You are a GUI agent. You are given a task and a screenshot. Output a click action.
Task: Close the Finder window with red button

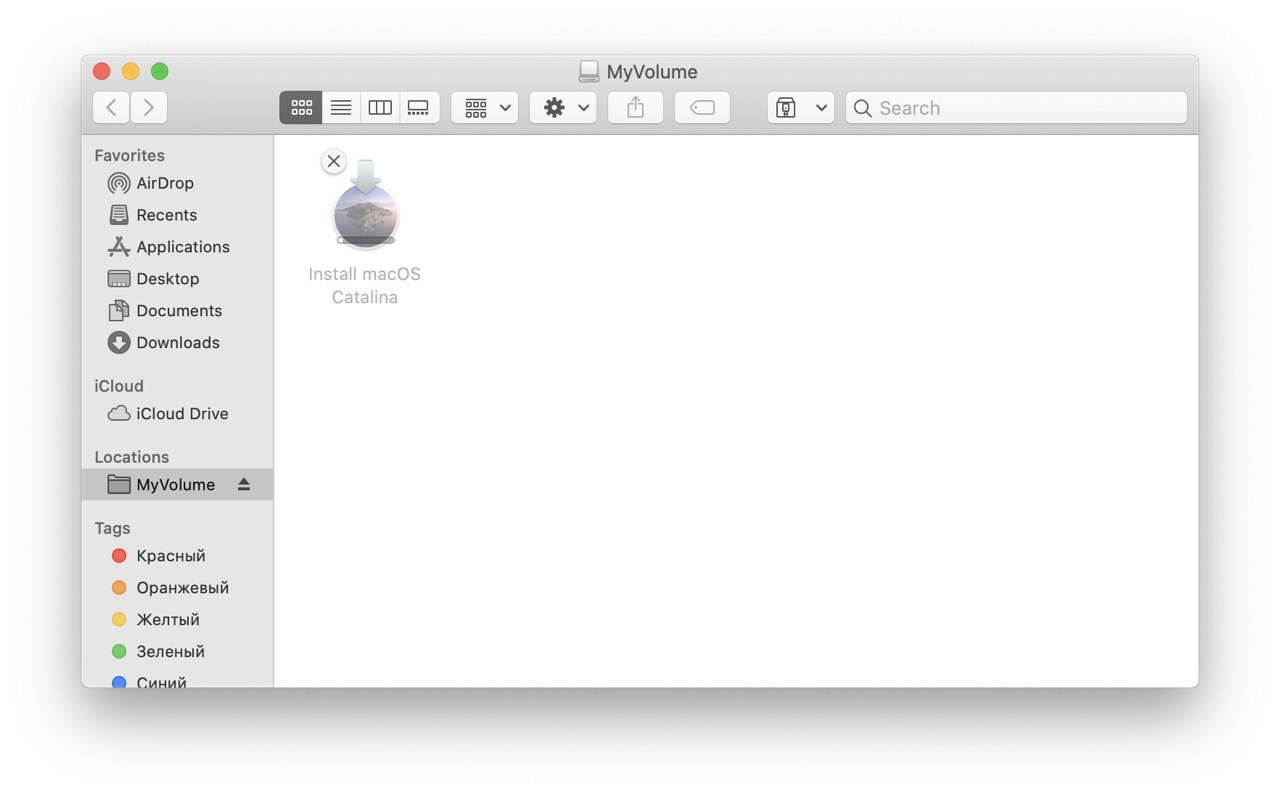[x=102, y=72]
